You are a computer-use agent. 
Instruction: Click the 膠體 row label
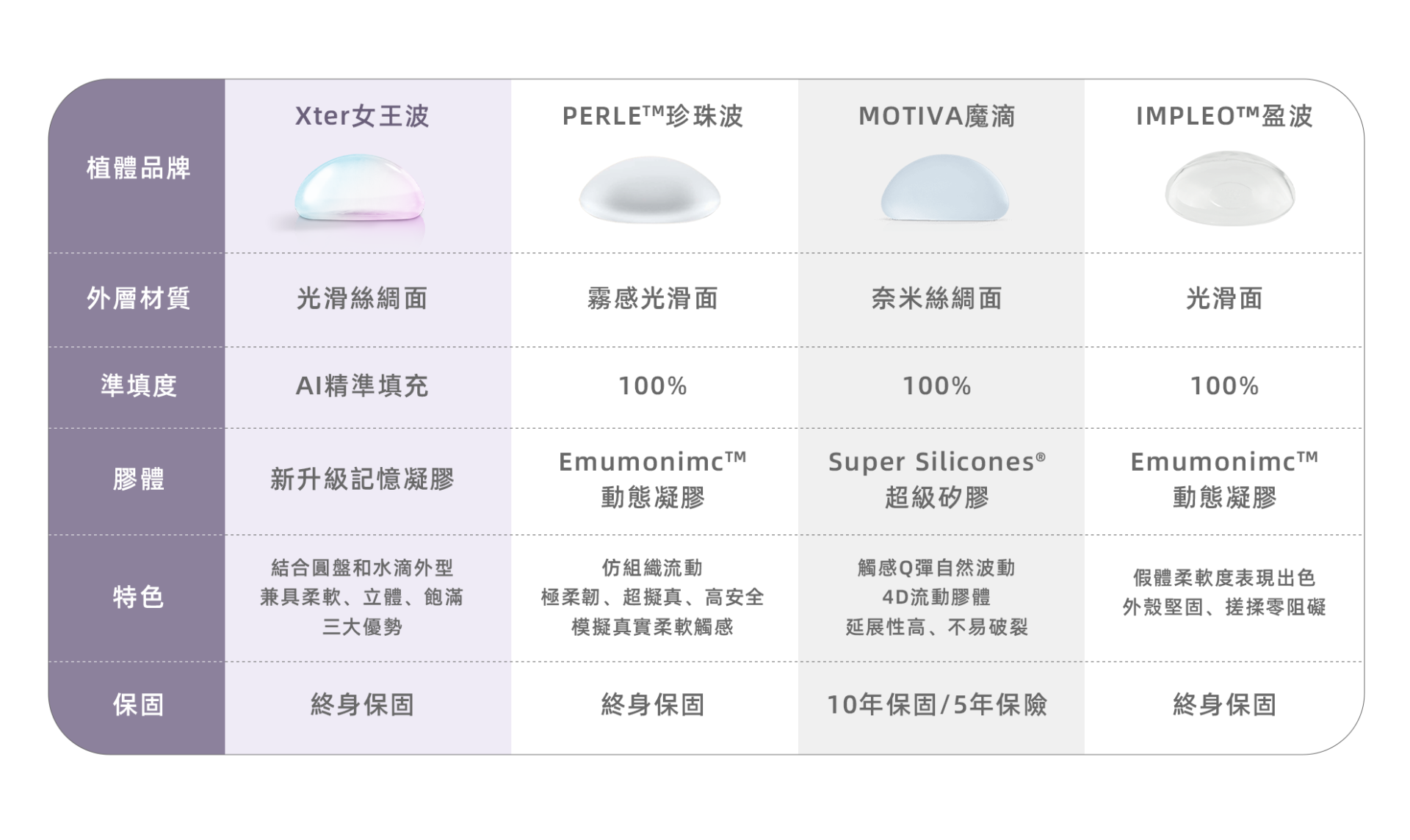coord(138,479)
